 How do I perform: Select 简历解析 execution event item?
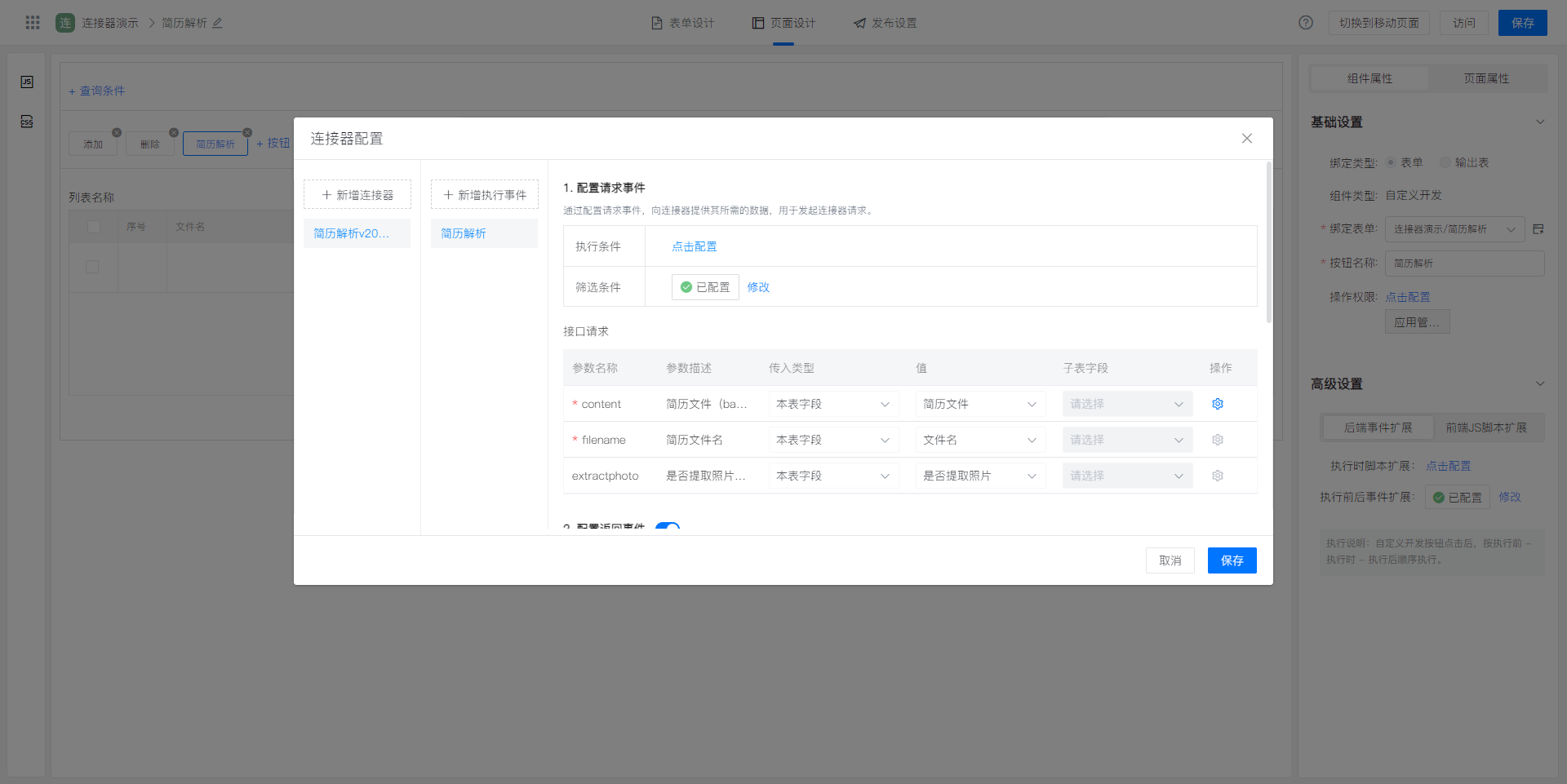click(485, 233)
